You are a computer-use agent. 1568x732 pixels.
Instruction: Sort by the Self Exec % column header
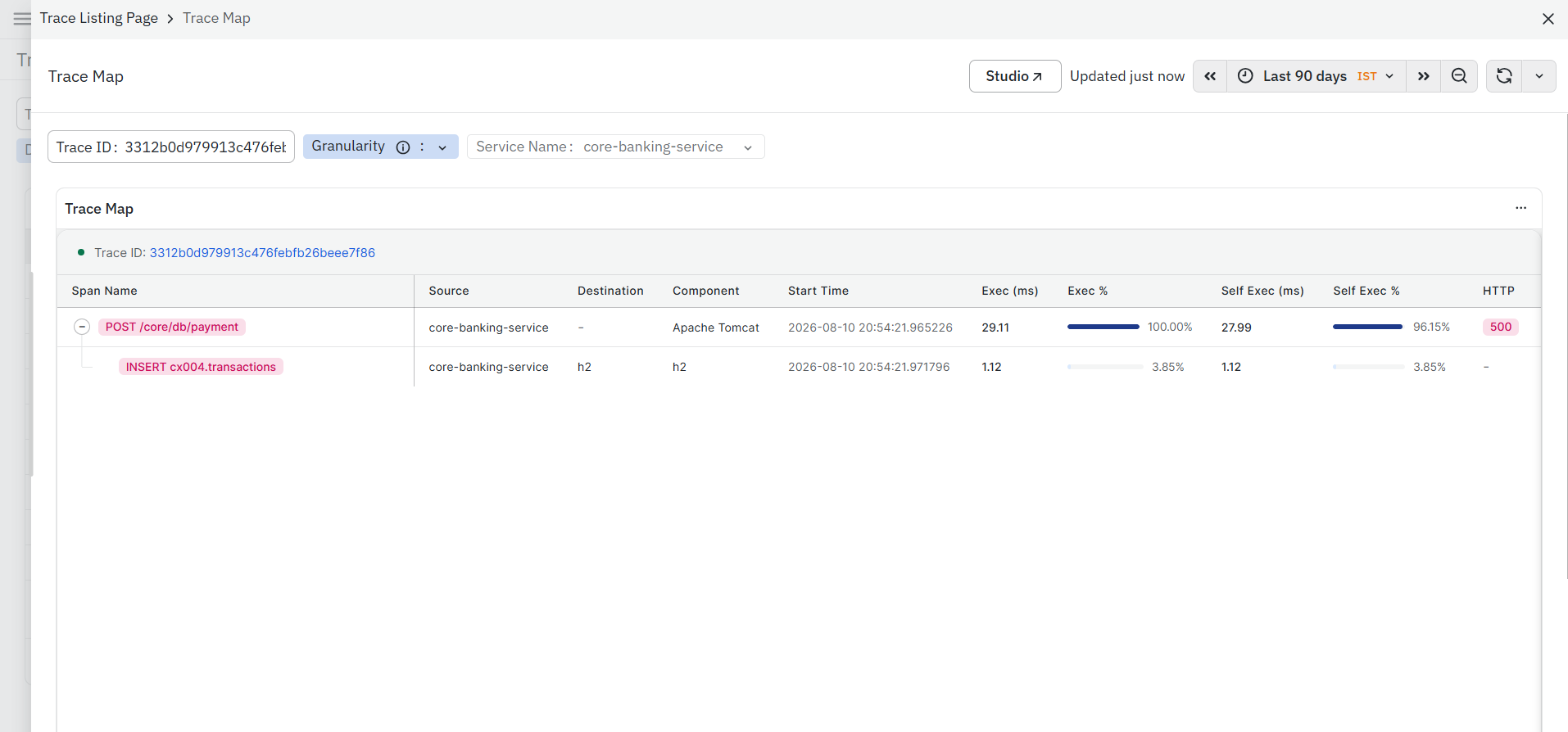(x=1366, y=291)
